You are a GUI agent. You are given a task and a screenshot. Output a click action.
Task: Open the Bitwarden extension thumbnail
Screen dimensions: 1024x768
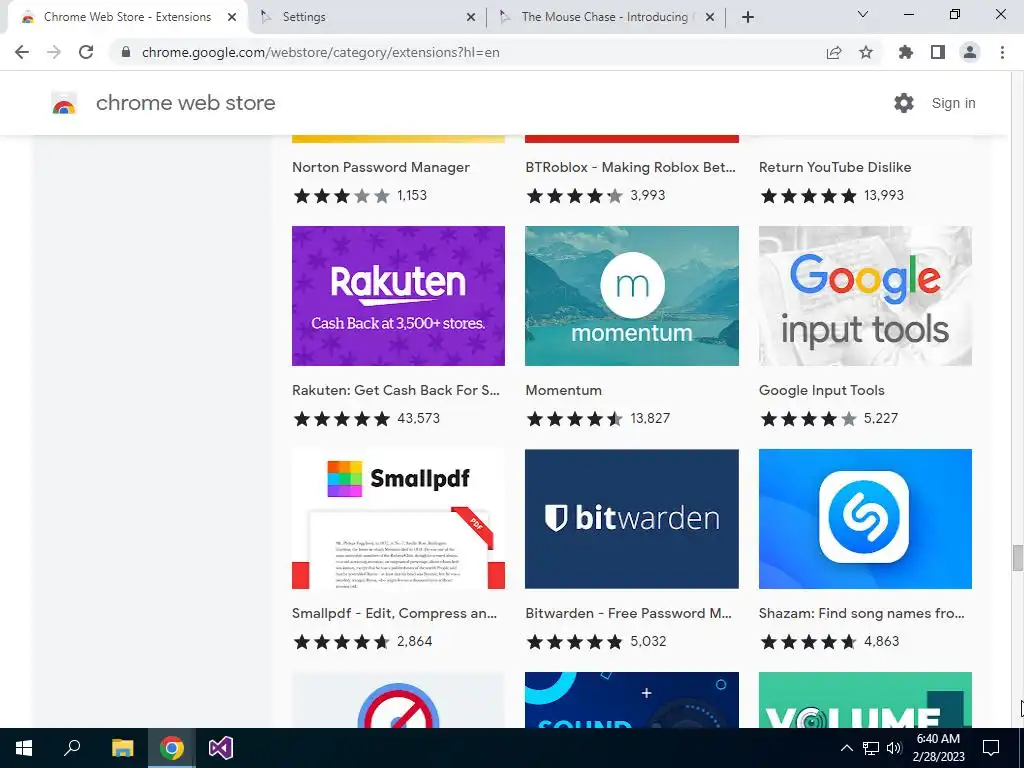[x=632, y=519]
